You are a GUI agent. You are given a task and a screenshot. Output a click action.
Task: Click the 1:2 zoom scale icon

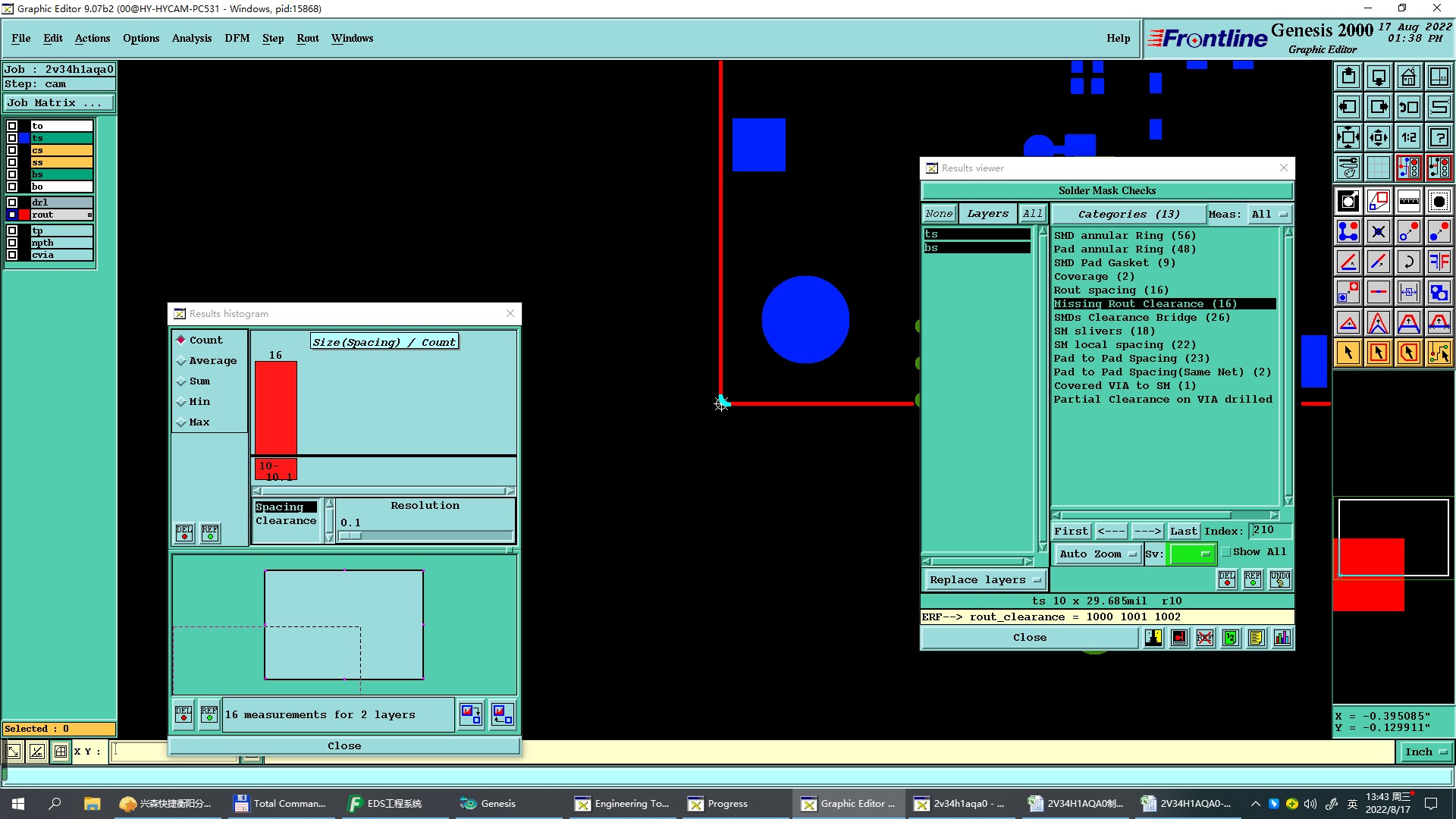1408,137
